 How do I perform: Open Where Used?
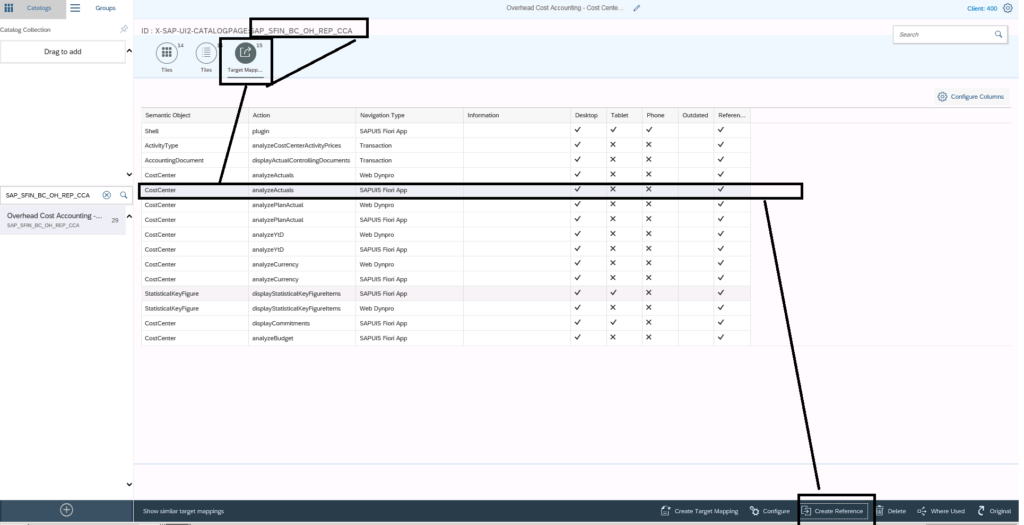[x=941, y=511]
